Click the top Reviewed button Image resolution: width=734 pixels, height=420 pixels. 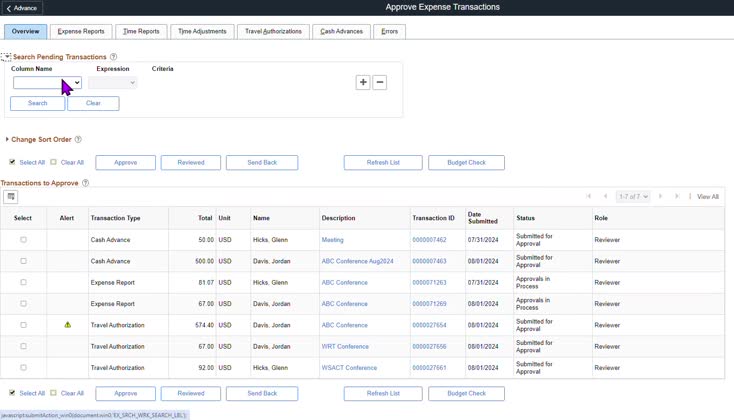point(191,162)
